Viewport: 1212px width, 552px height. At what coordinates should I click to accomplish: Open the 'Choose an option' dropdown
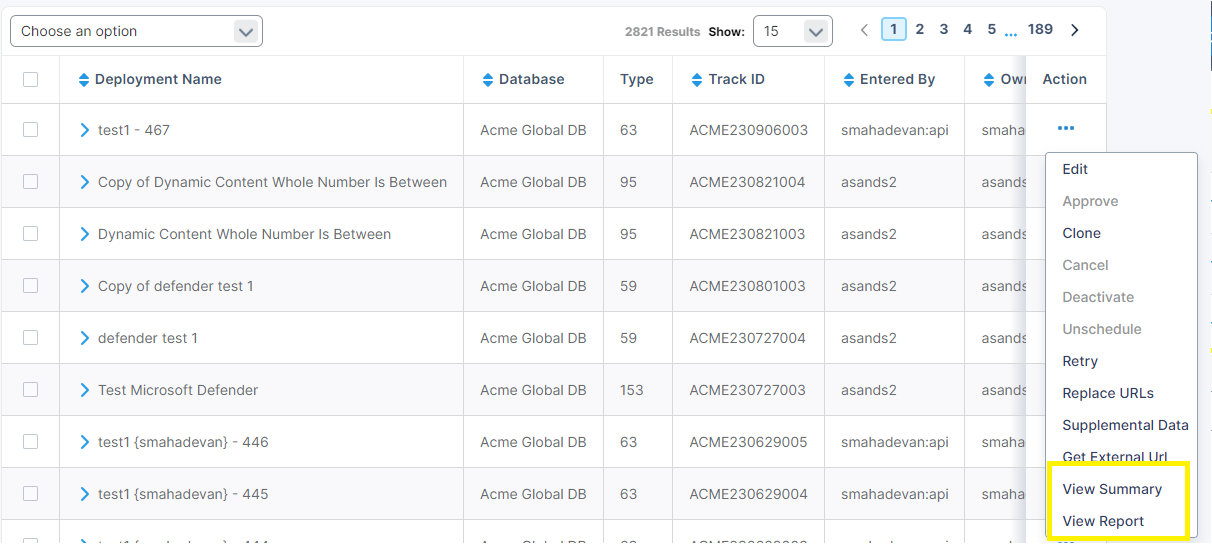pyautogui.click(x=136, y=31)
